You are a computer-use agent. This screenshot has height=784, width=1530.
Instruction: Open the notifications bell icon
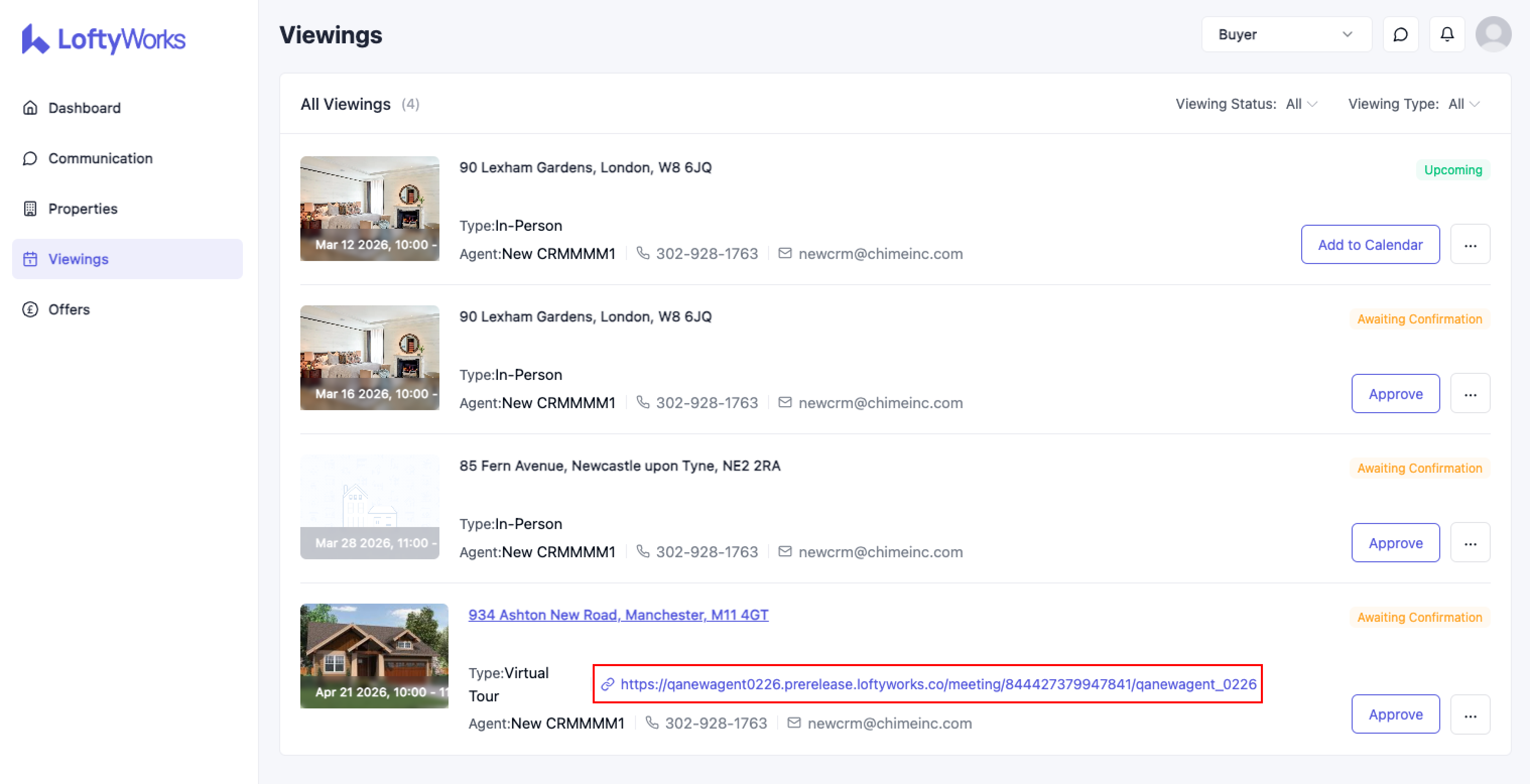point(1447,34)
